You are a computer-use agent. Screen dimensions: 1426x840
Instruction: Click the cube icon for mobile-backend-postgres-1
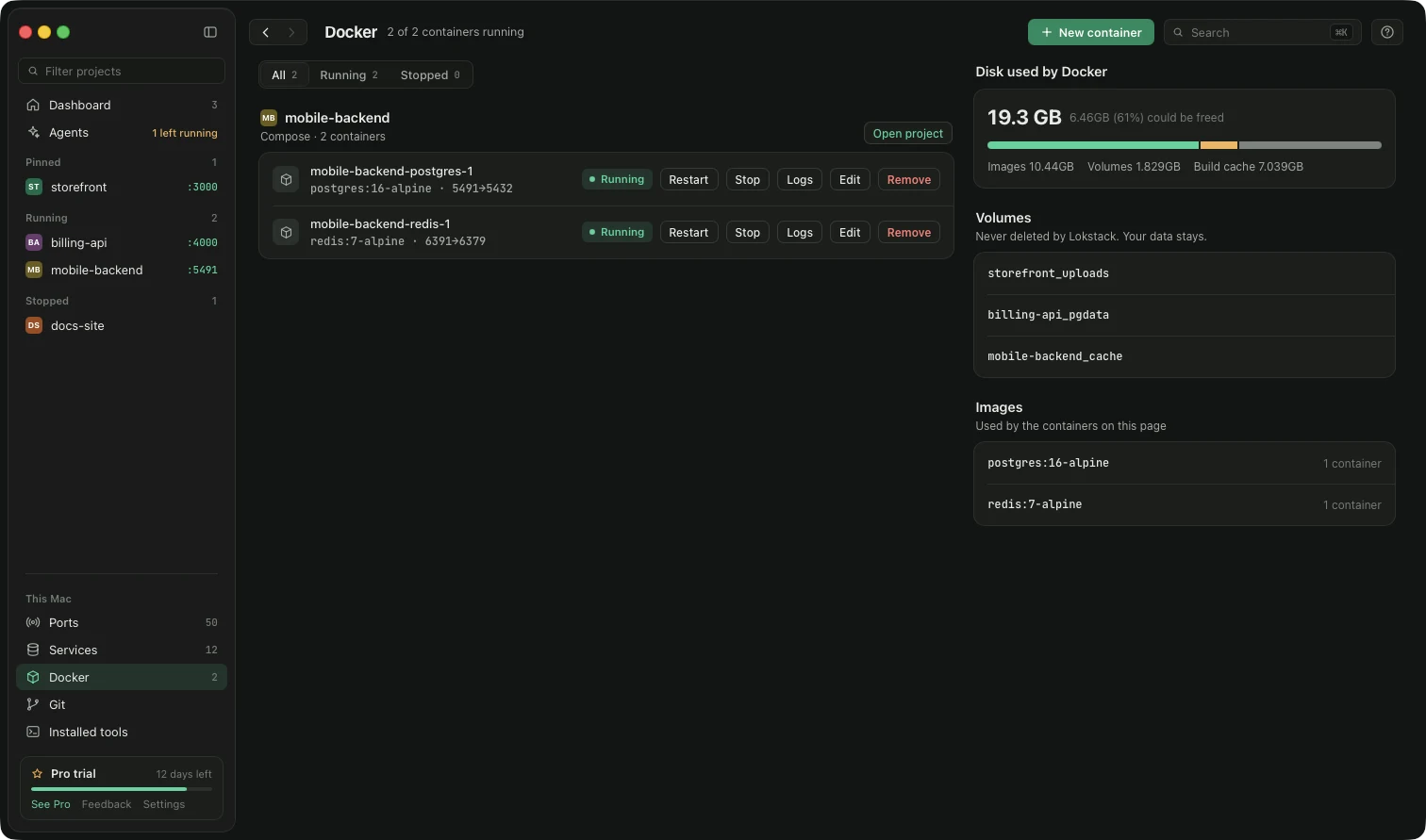click(x=286, y=179)
